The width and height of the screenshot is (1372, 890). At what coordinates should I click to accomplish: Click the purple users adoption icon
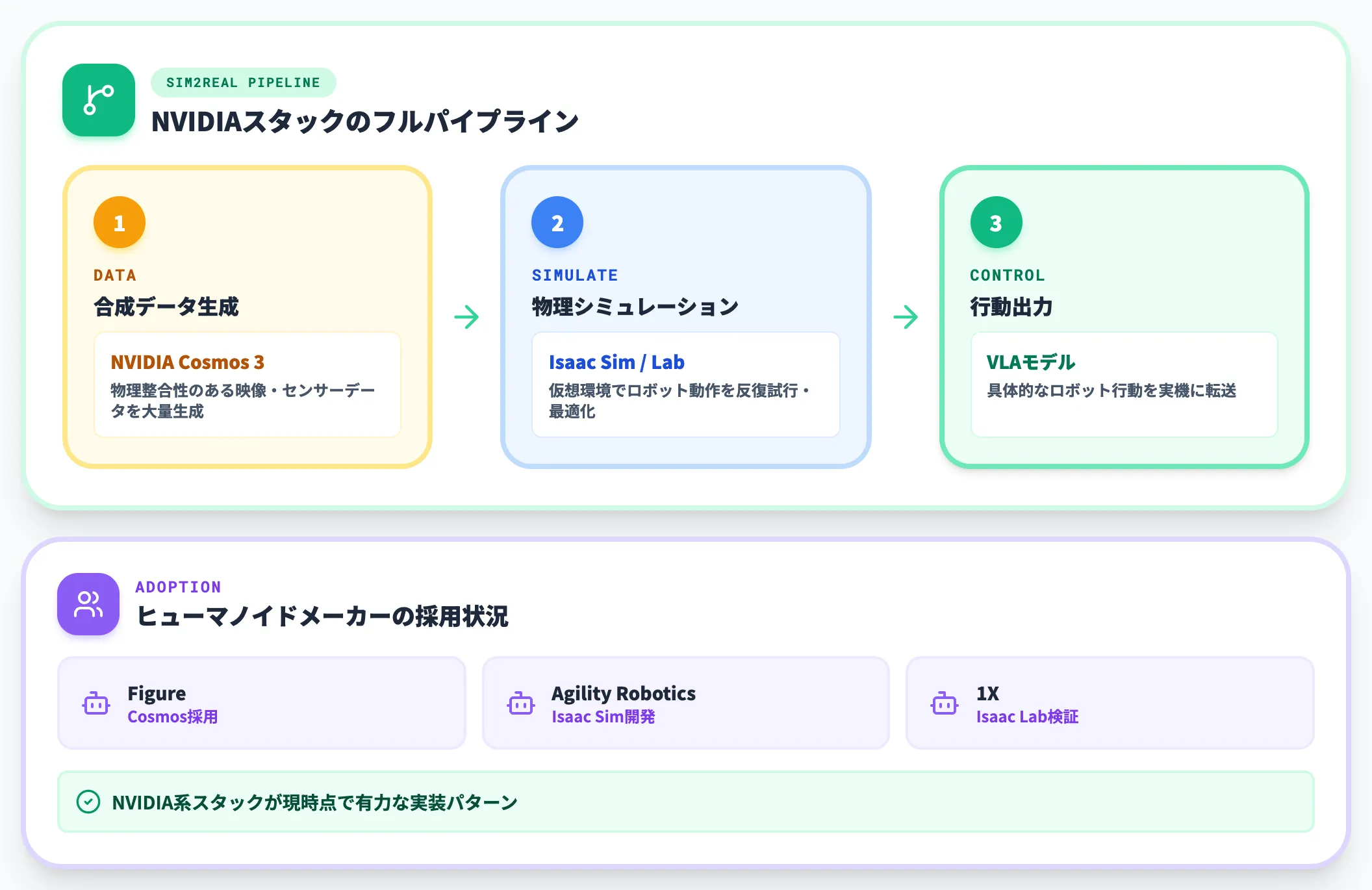tap(88, 604)
